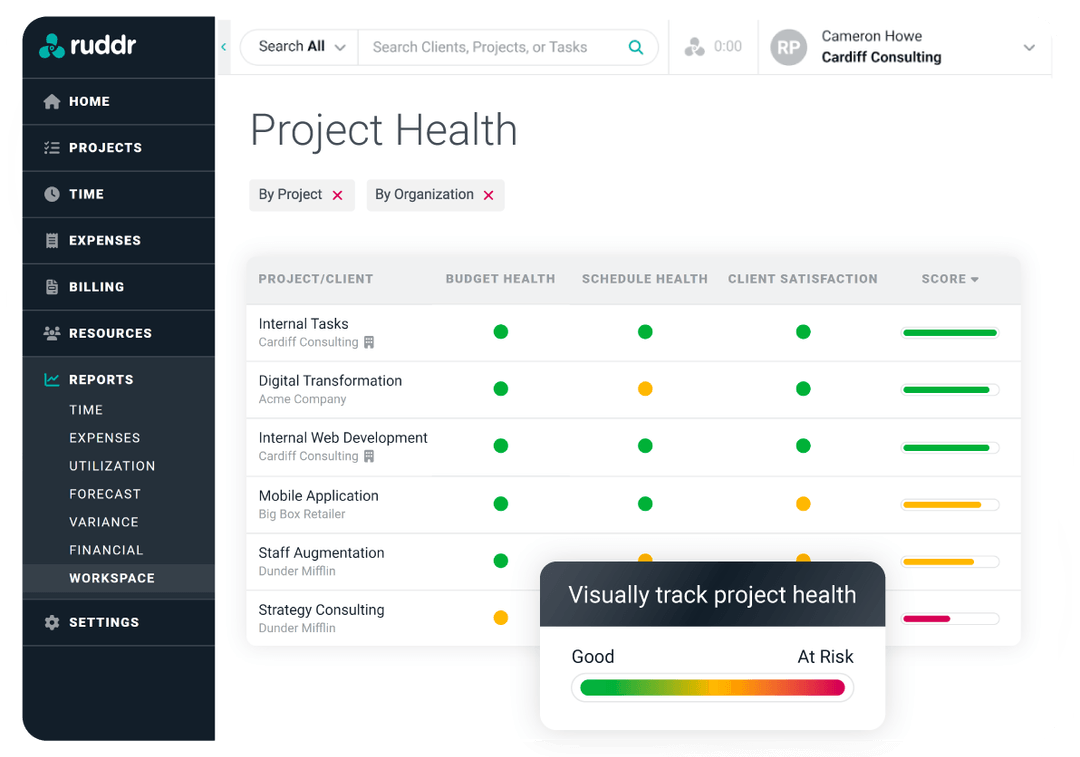Open Reports using the chart icon
This screenshot has height=757, width=1080.
50,379
